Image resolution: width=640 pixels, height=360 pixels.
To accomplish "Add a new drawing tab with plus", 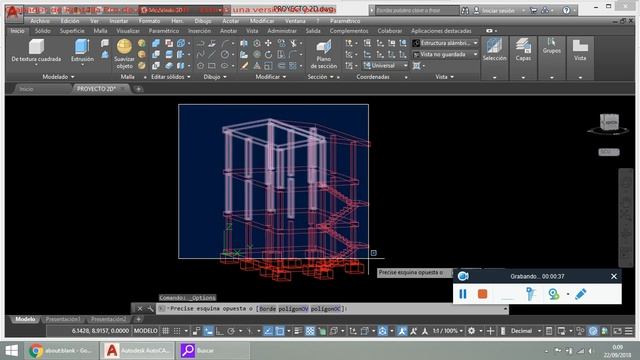I will coord(138,89).
